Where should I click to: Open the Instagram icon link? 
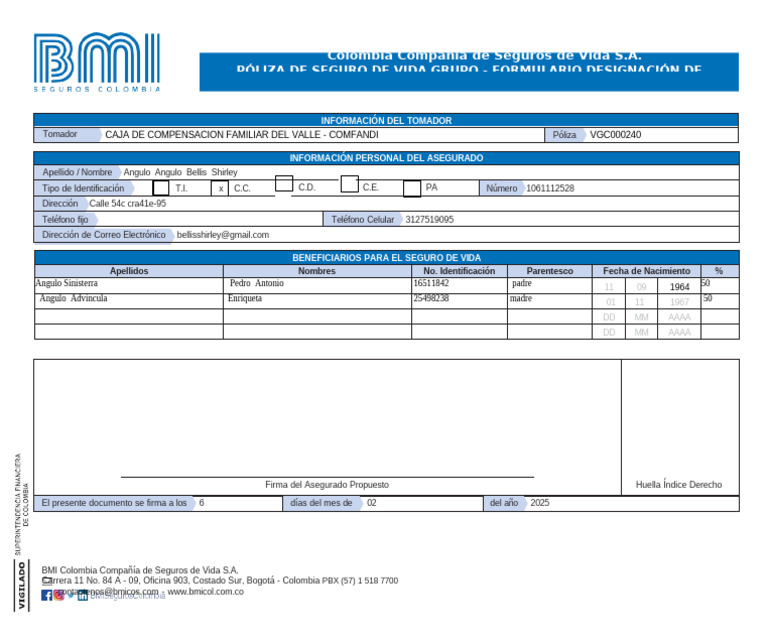click(59, 595)
